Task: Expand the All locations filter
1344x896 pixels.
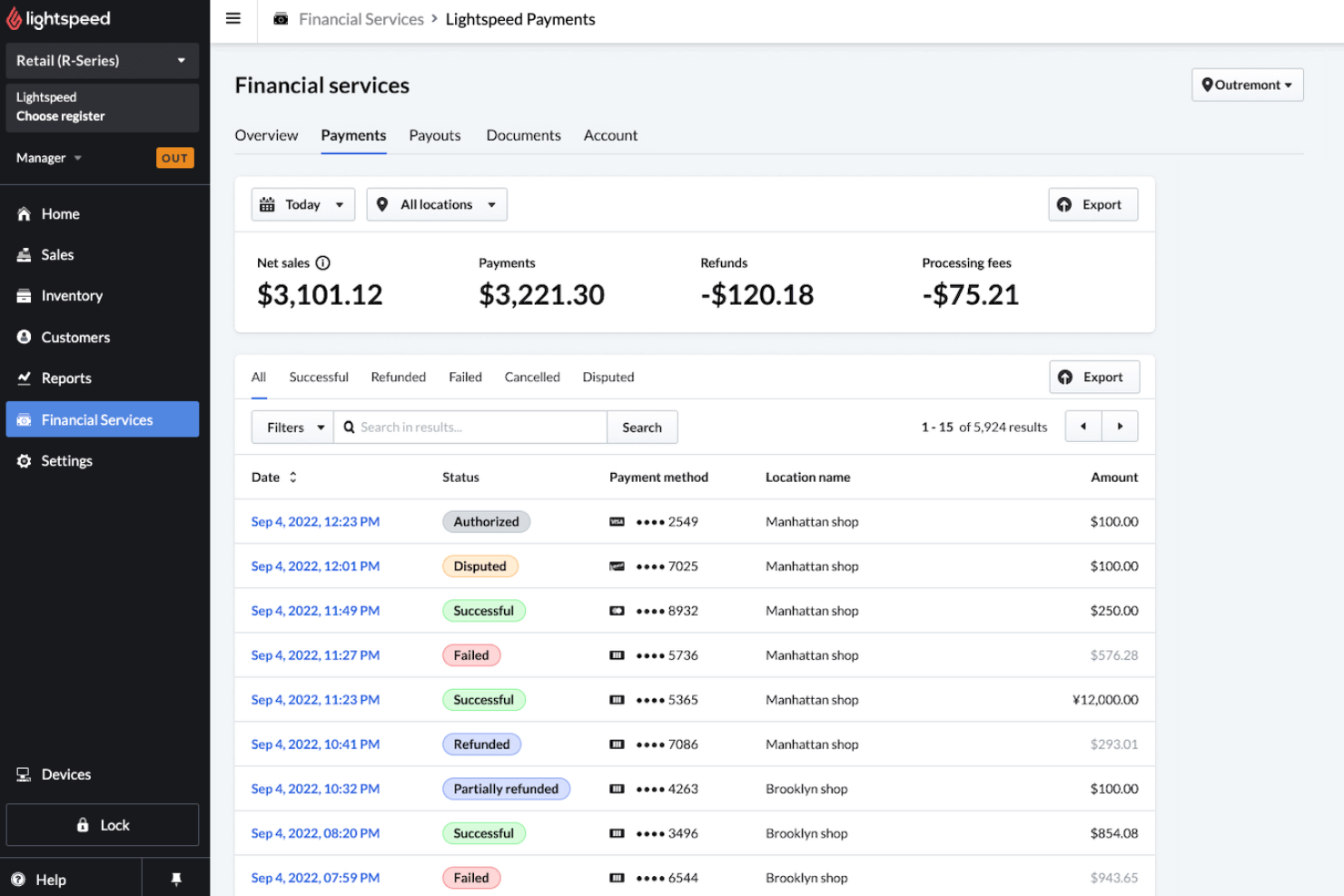Action: 436,204
